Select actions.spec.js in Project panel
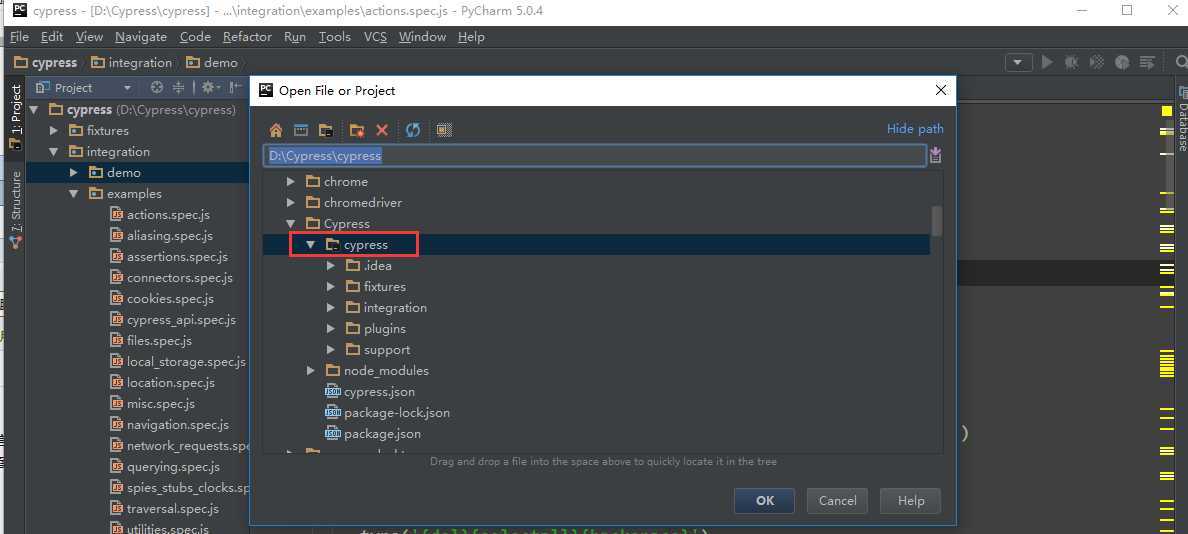Image resolution: width=1188 pixels, height=534 pixels. (160, 215)
